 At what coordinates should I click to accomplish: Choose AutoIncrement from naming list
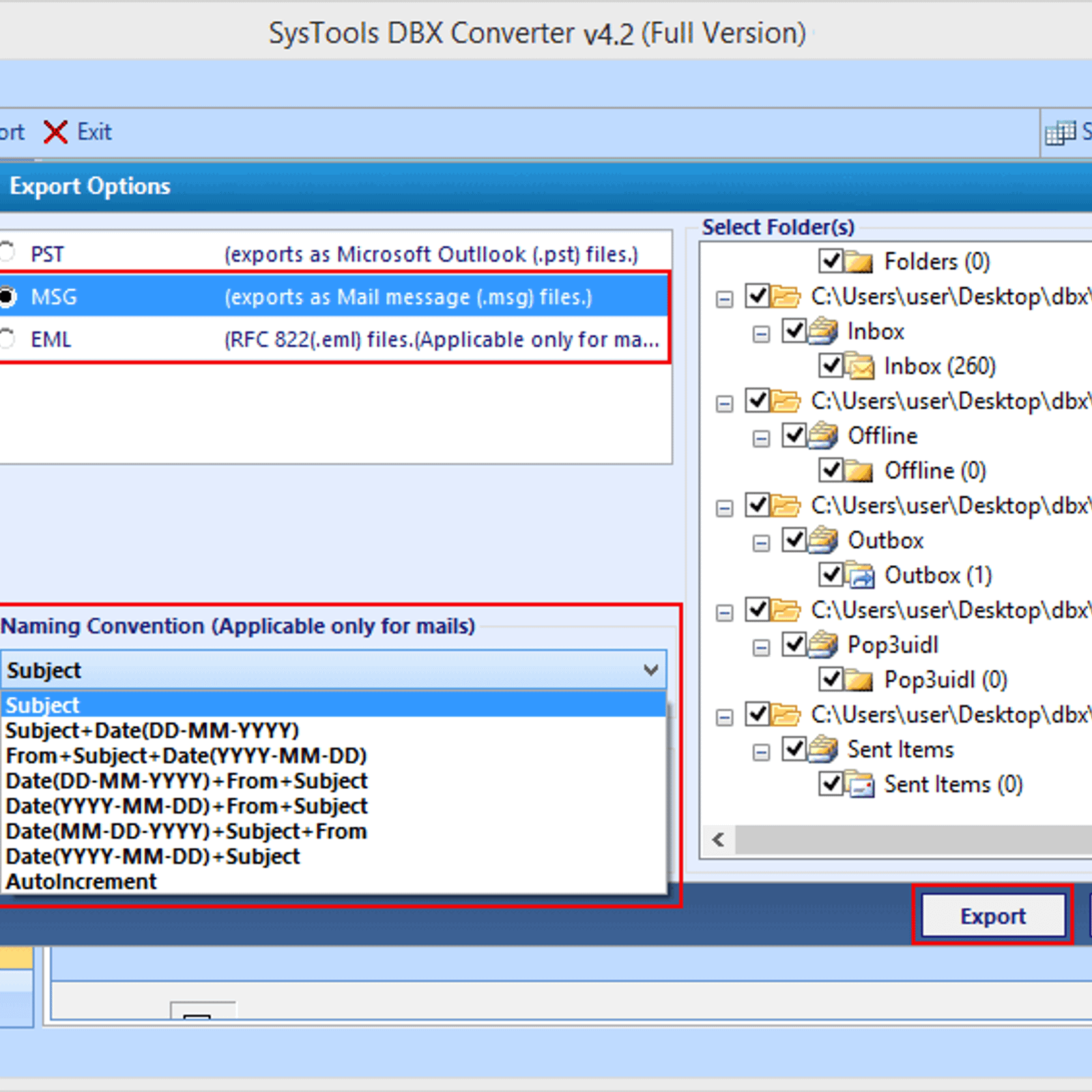click(x=82, y=882)
